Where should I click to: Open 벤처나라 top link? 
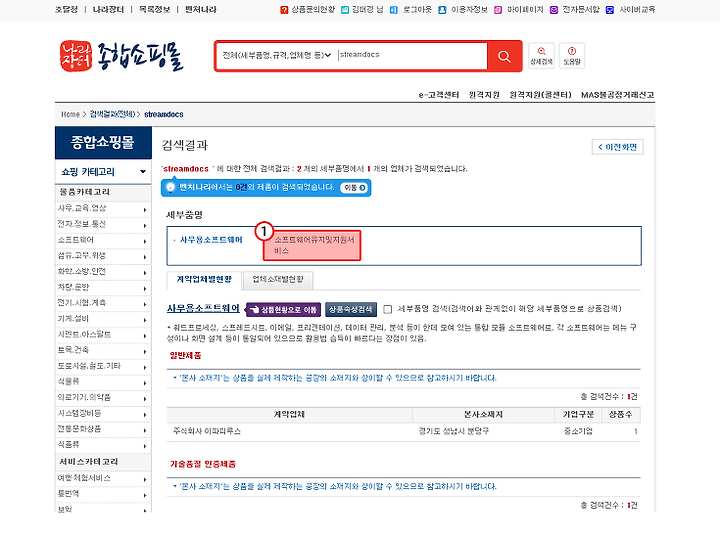pyautogui.click(x=201, y=9)
